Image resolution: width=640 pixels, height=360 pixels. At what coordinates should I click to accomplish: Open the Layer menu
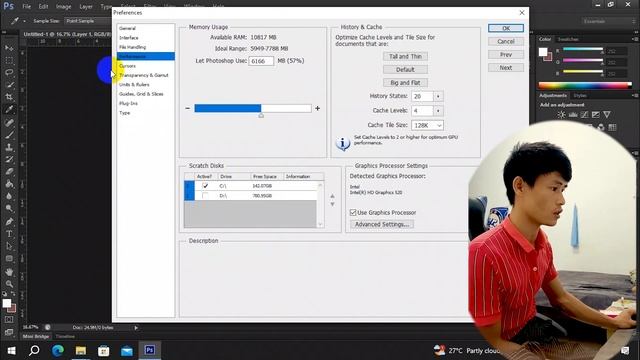click(x=86, y=7)
